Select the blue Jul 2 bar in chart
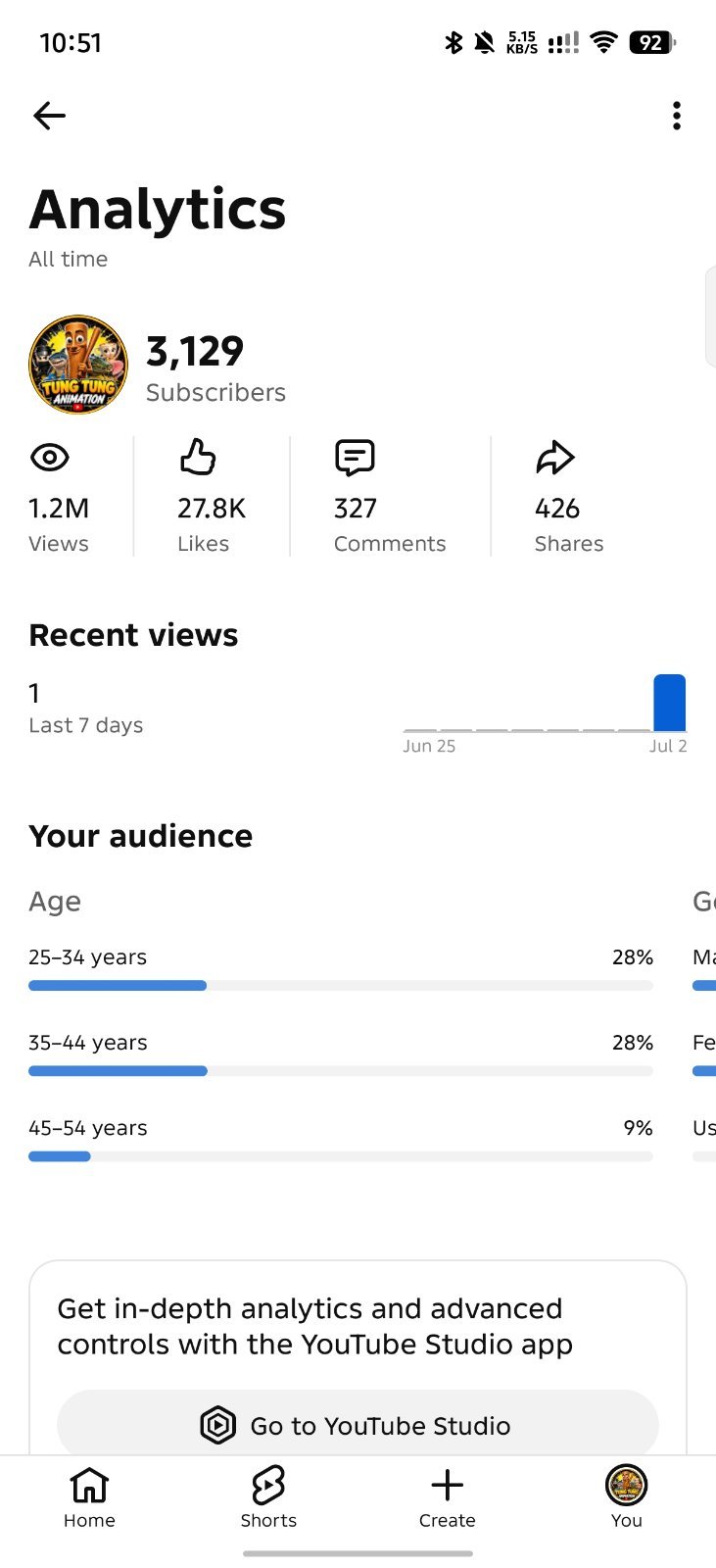Image resolution: width=716 pixels, height=1568 pixels. [x=669, y=703]
